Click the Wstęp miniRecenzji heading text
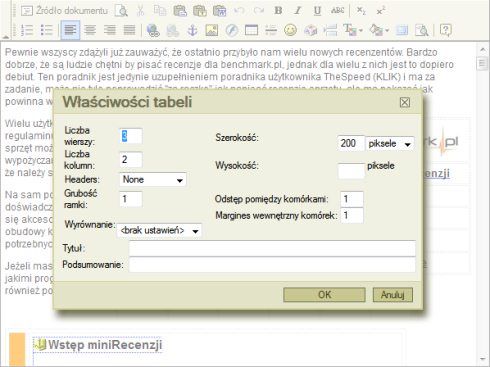490x367 pixels. pyautogui.click(x=105, y=345)
